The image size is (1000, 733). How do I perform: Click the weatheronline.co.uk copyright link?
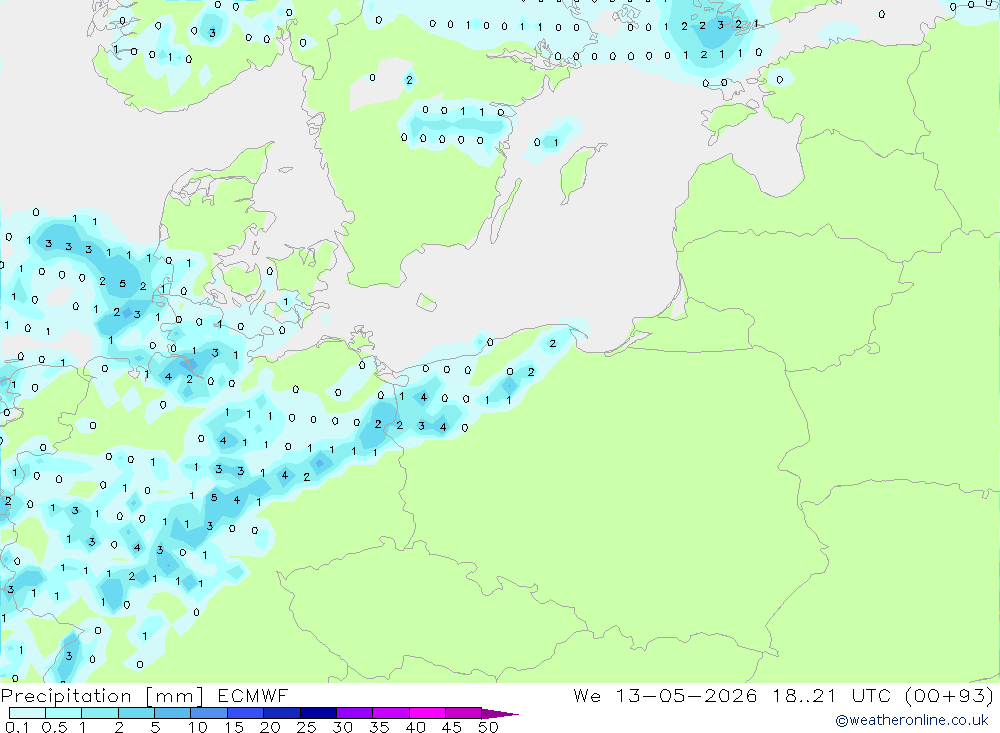click(911, 720)
